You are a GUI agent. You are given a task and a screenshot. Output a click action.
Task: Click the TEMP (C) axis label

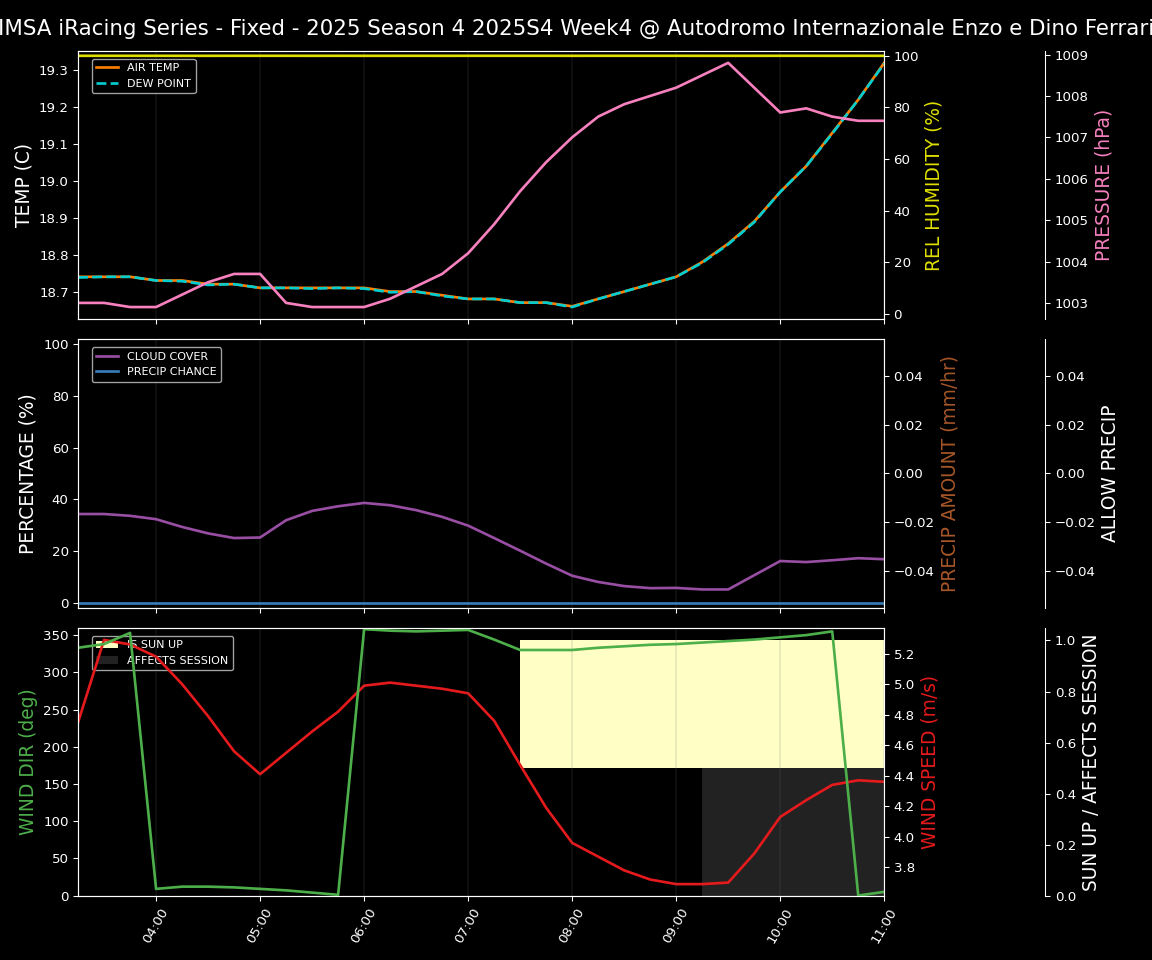point(24,185)
